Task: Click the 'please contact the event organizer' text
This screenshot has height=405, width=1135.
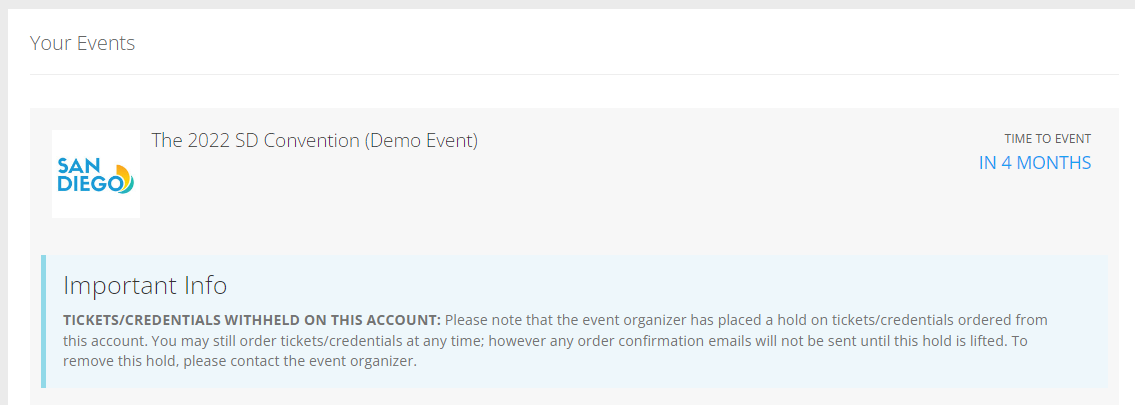Action: click(x=300, y=361)
